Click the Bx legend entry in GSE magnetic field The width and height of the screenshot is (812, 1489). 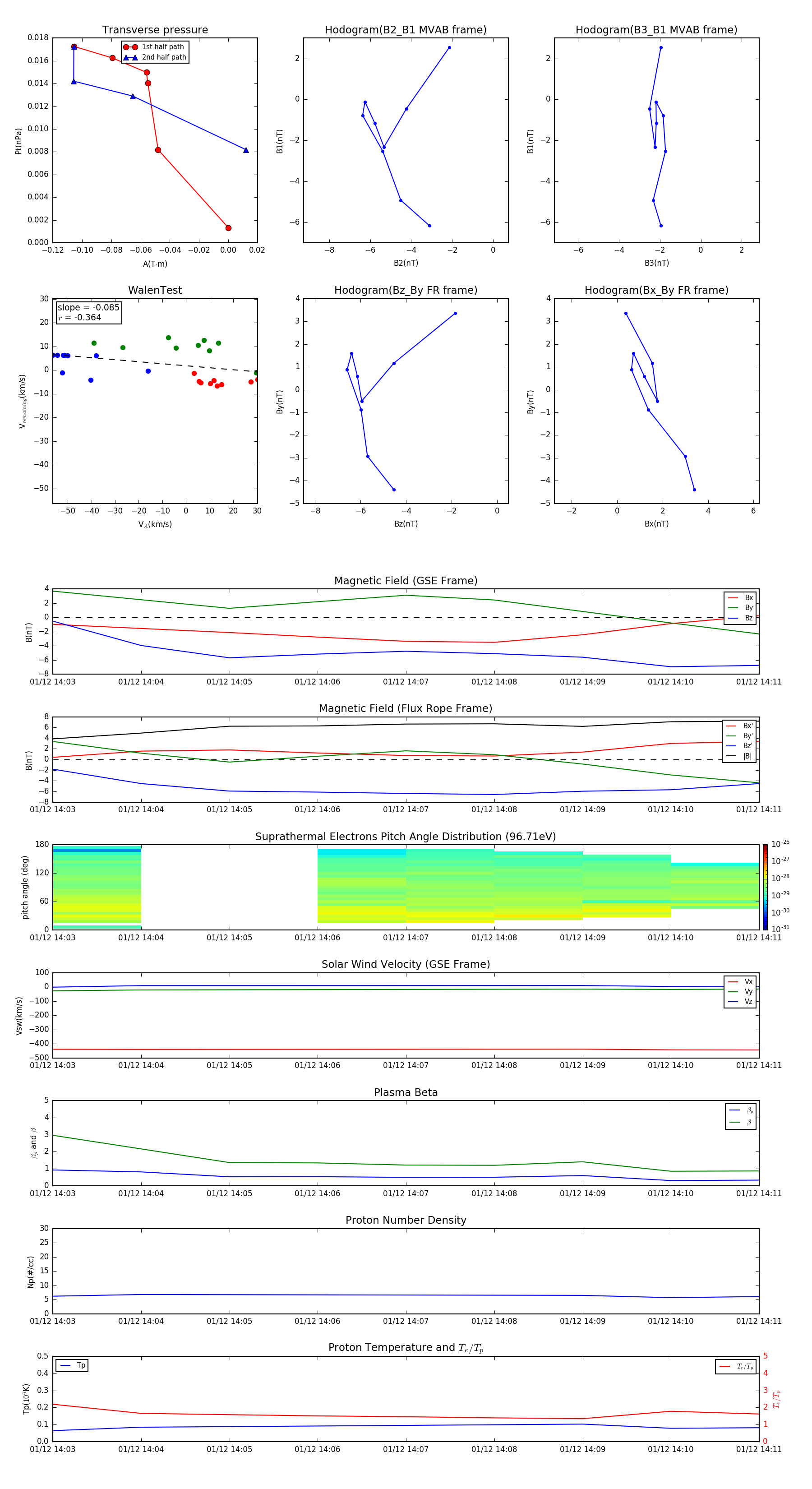pyautogui.click(x=741, y=598)
